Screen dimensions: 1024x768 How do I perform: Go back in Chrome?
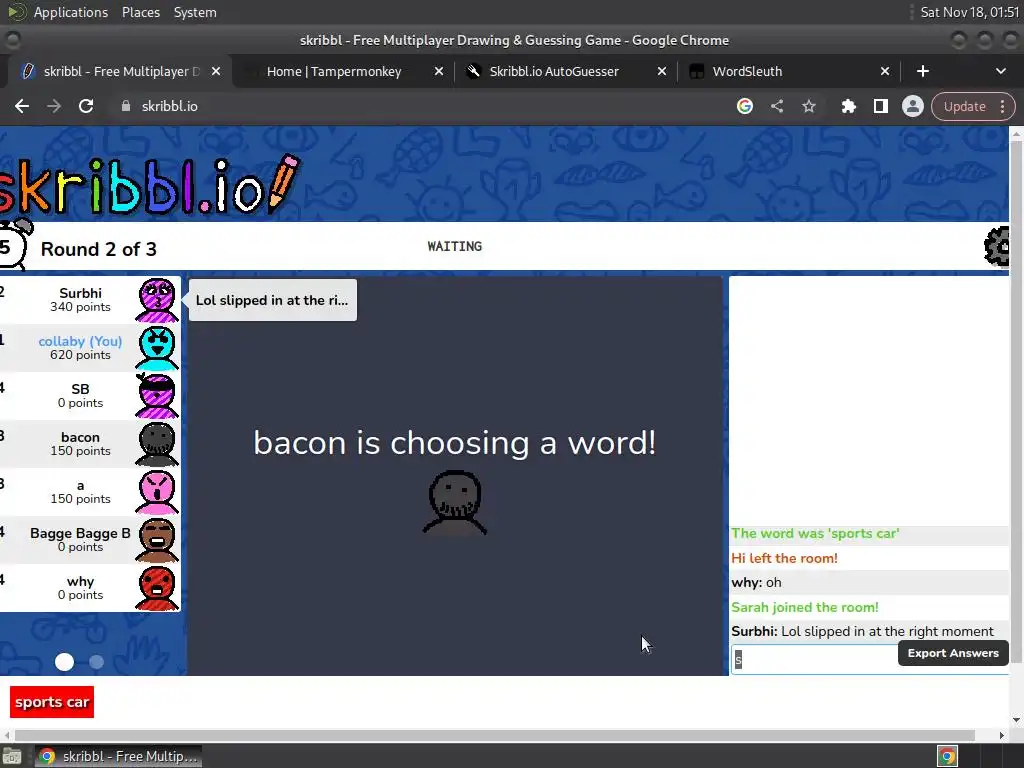coord(22,106)
